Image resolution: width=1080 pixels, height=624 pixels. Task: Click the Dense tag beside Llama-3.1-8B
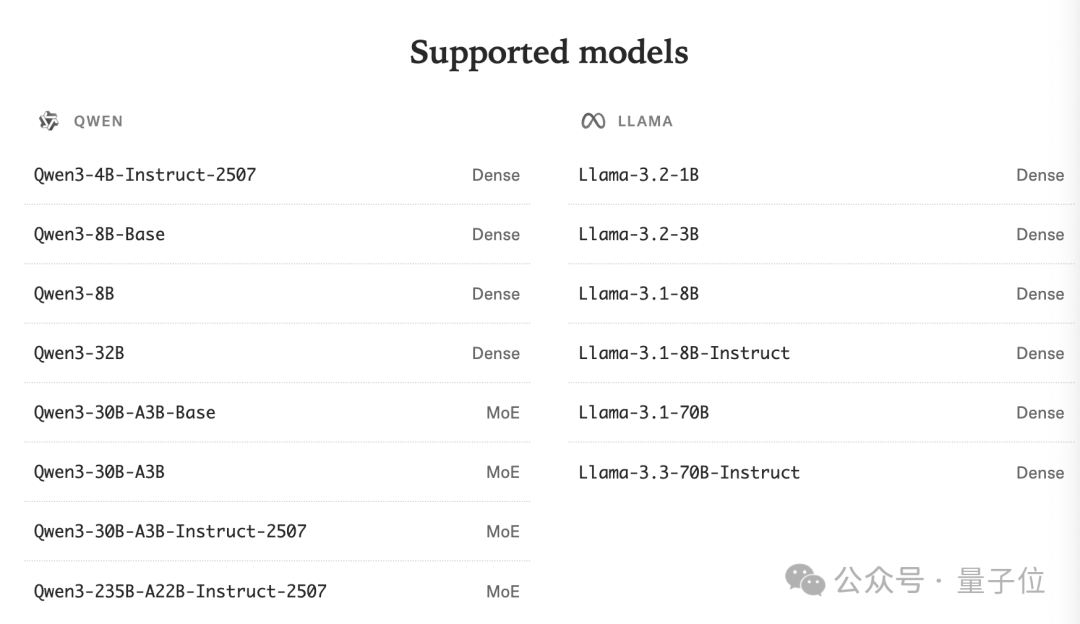pos(1040,294)
